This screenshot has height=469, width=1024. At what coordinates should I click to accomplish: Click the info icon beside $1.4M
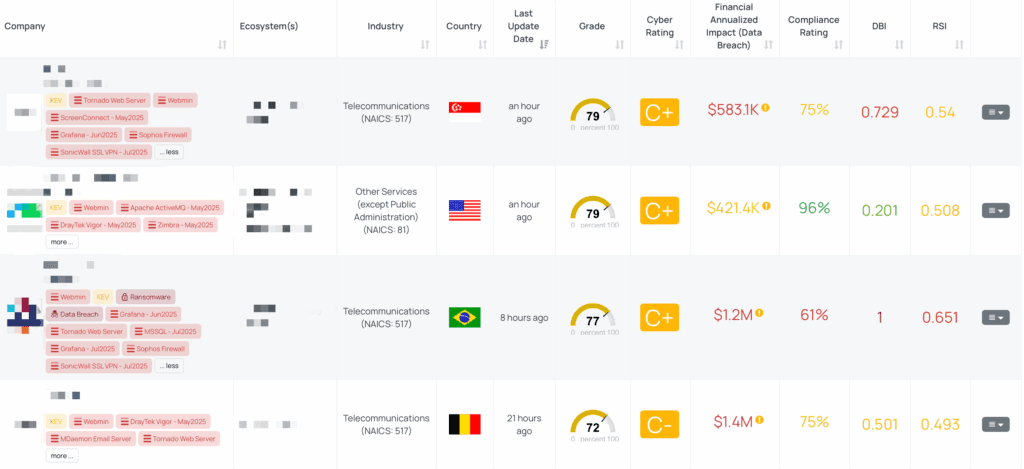pyautogui.click(x=760, y=420)
